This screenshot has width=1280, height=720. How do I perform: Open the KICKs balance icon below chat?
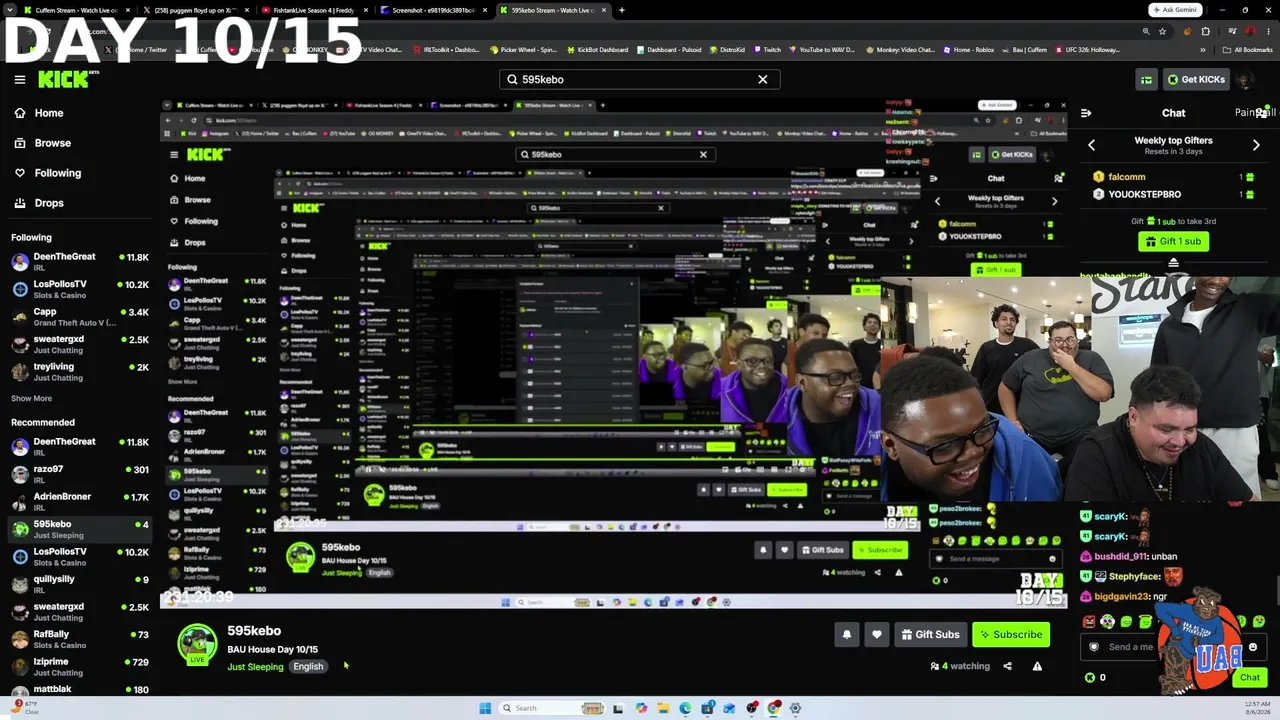pyautogui.click(x=1090, y=677)
